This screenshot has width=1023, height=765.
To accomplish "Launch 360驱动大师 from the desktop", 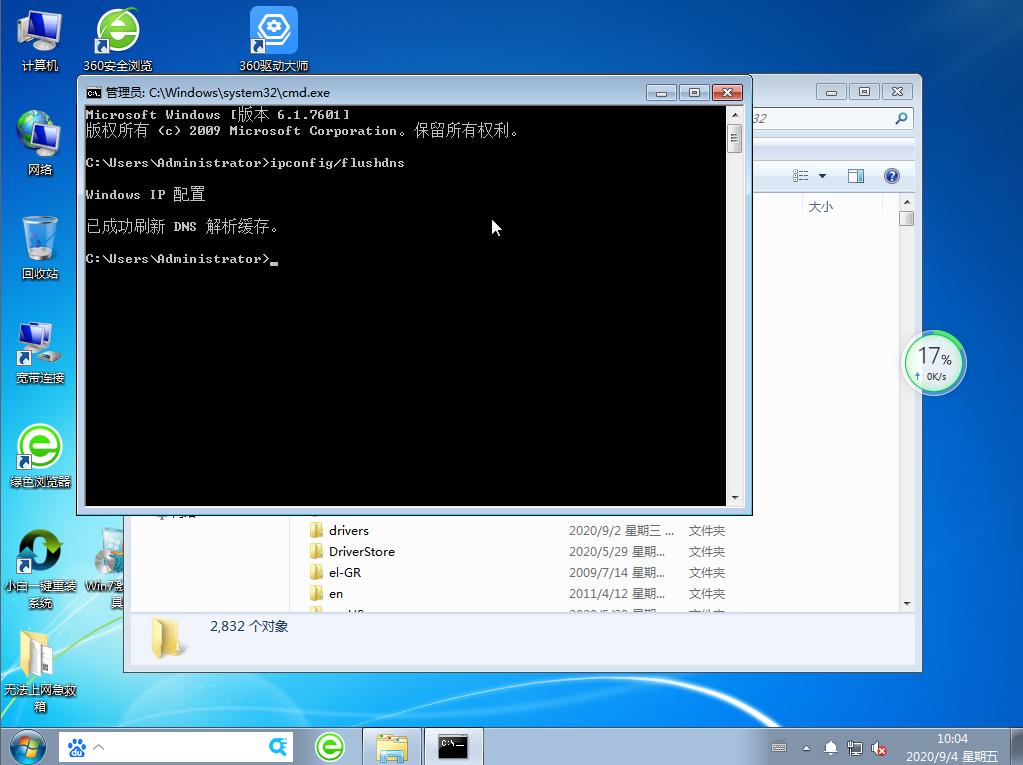I will 273,33.
